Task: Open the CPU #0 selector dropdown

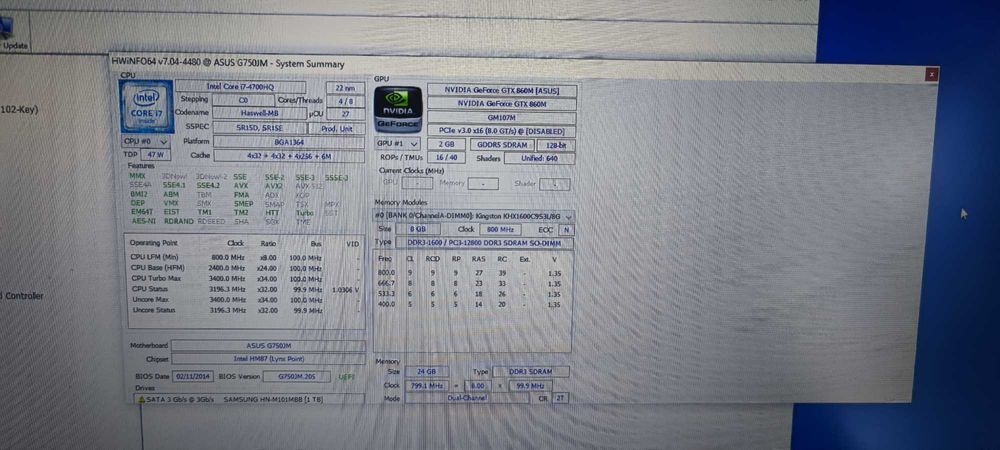Action: [x=145, y=142]
